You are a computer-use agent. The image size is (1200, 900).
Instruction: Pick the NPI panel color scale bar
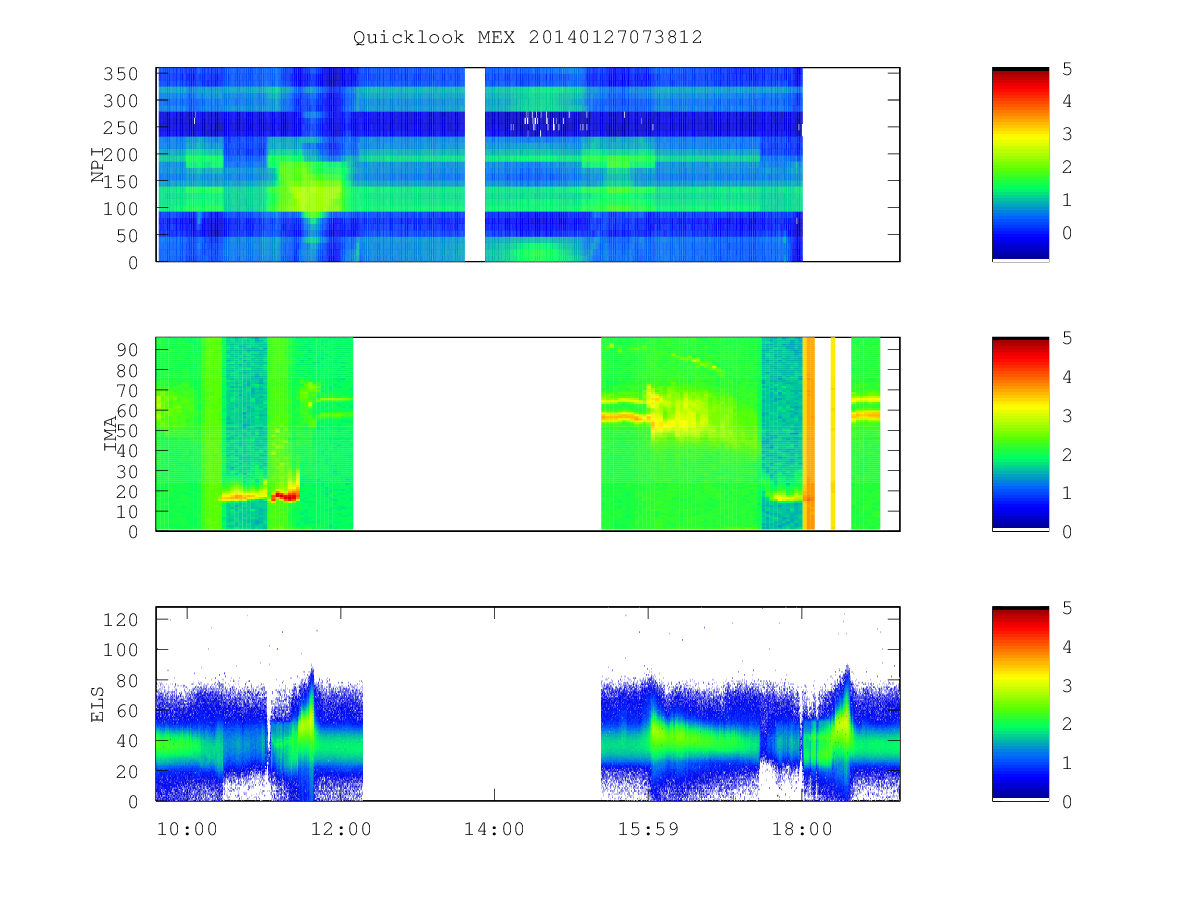tap(1020, 164)
